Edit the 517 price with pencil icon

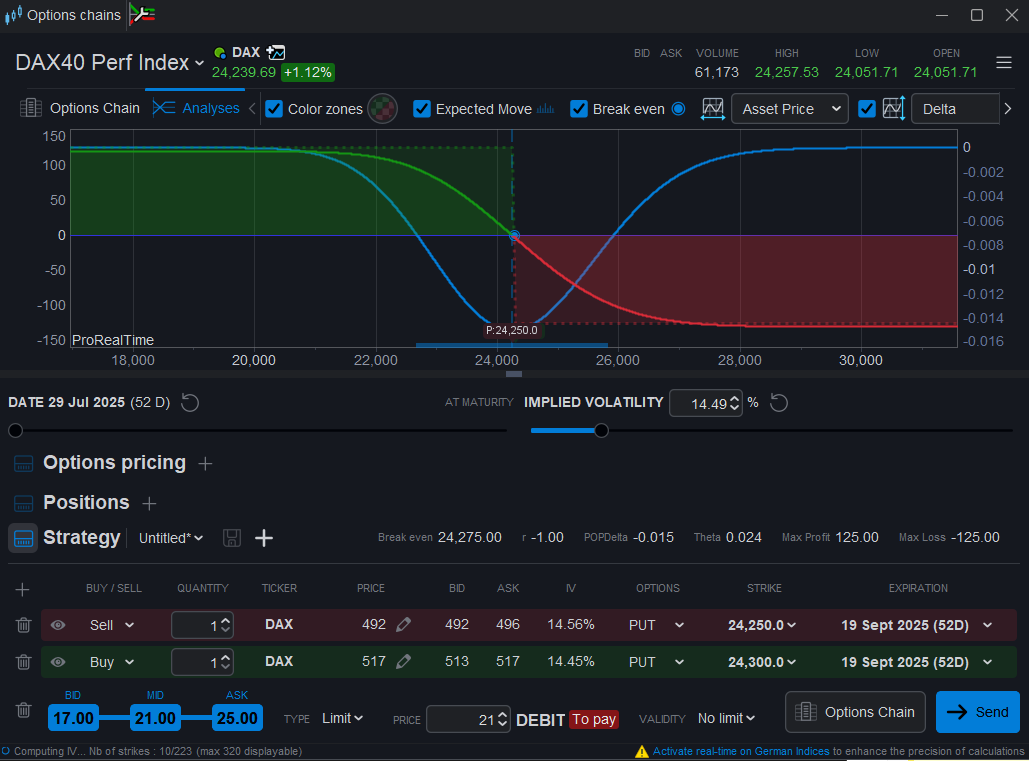coord(404,661)
